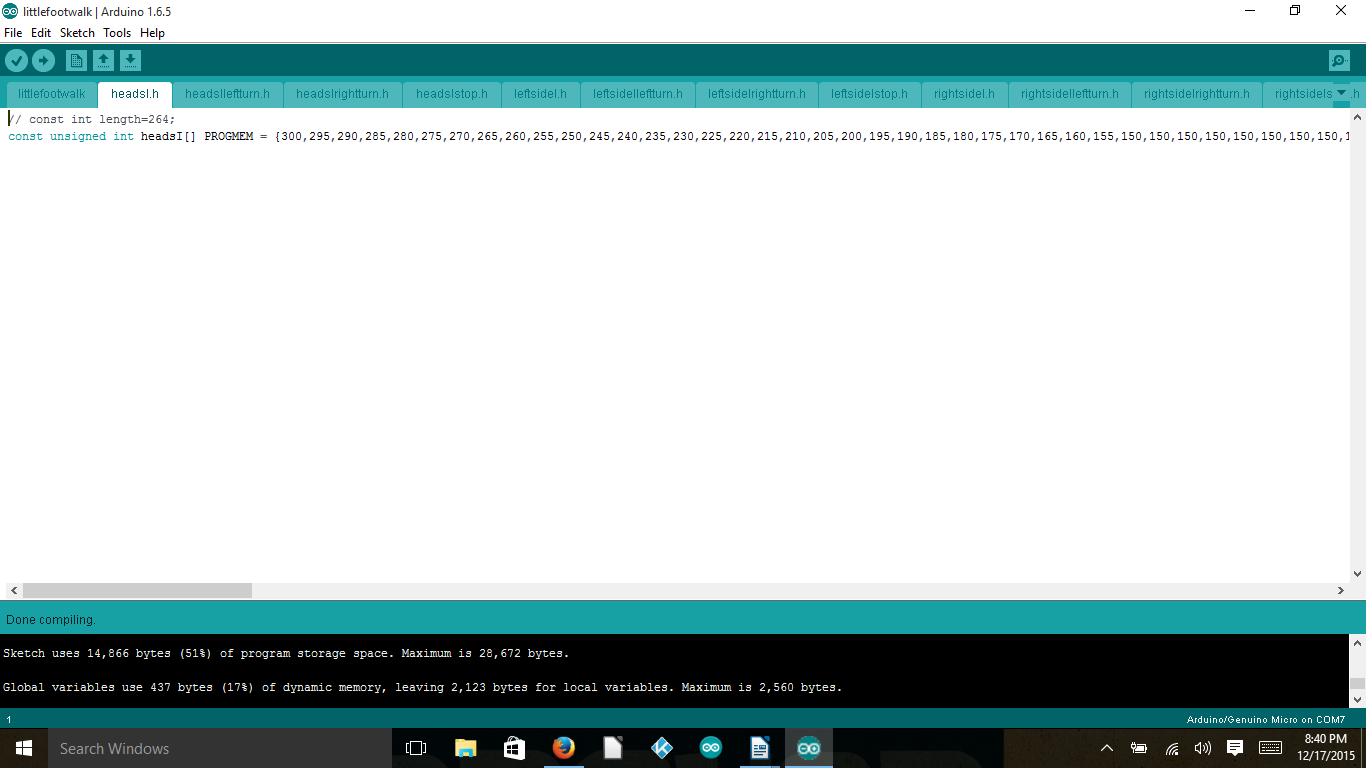1366x768 pixels.
Task: Open the Edit menu
Action: [41, 33]
